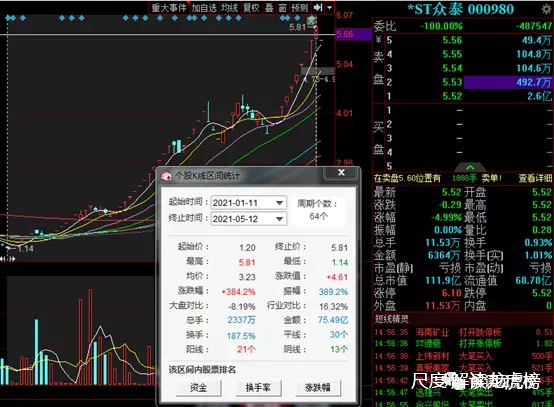Click the 5.66 price axis marker

pos(353,34)
